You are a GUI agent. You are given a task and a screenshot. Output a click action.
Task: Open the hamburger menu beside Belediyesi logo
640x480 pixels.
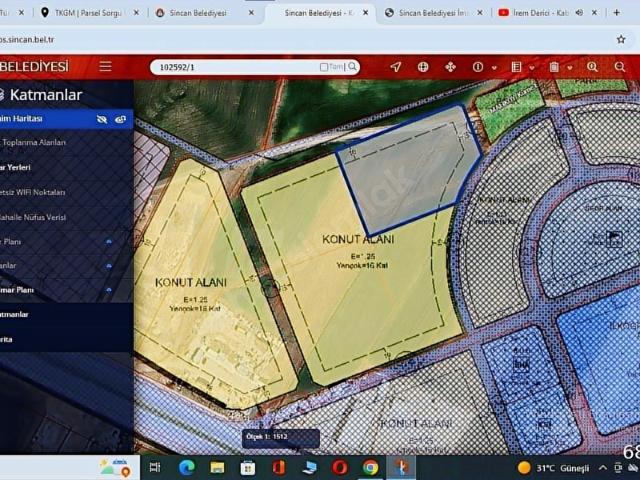click(x=105, y=67)
